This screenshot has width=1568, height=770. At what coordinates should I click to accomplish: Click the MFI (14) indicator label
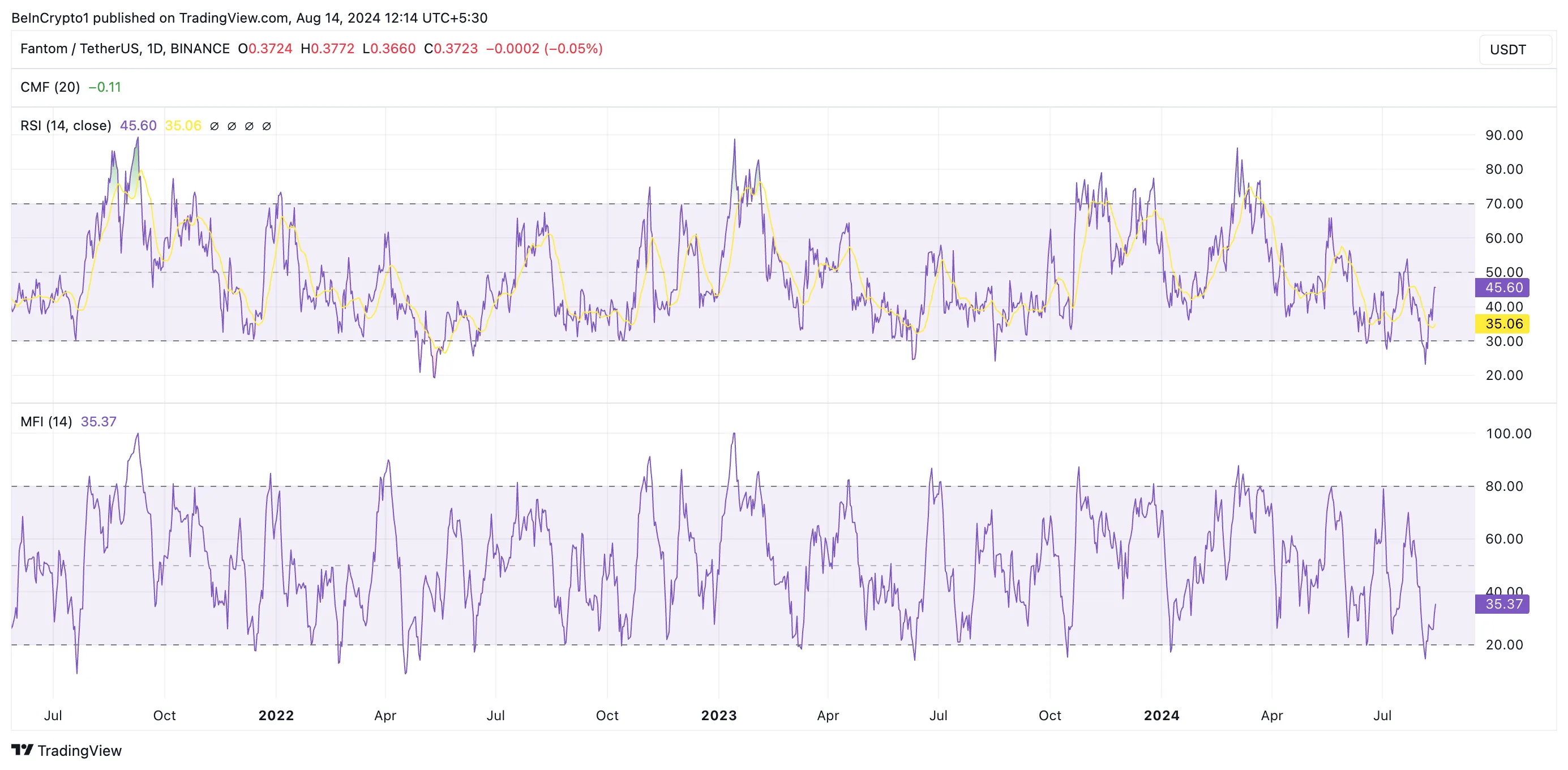[46, 421]
